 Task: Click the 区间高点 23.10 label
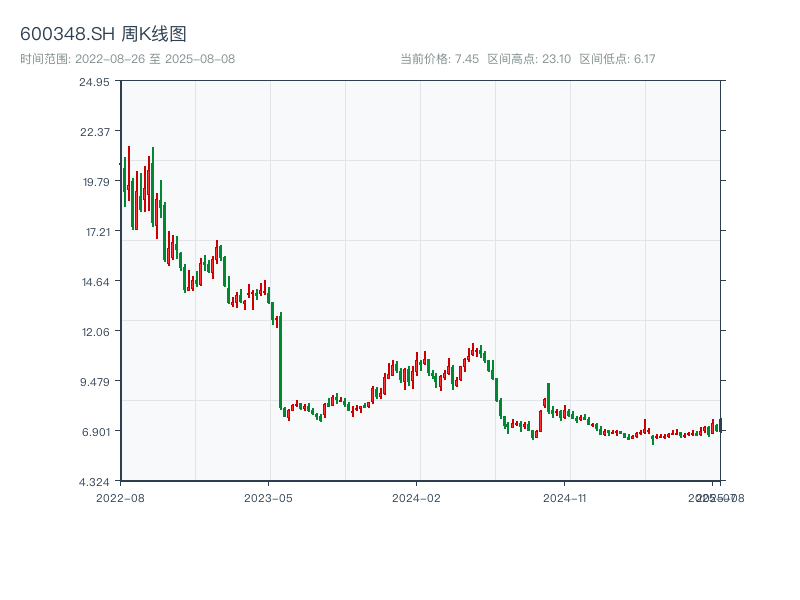pyautogui.click(x=529, y=59)
